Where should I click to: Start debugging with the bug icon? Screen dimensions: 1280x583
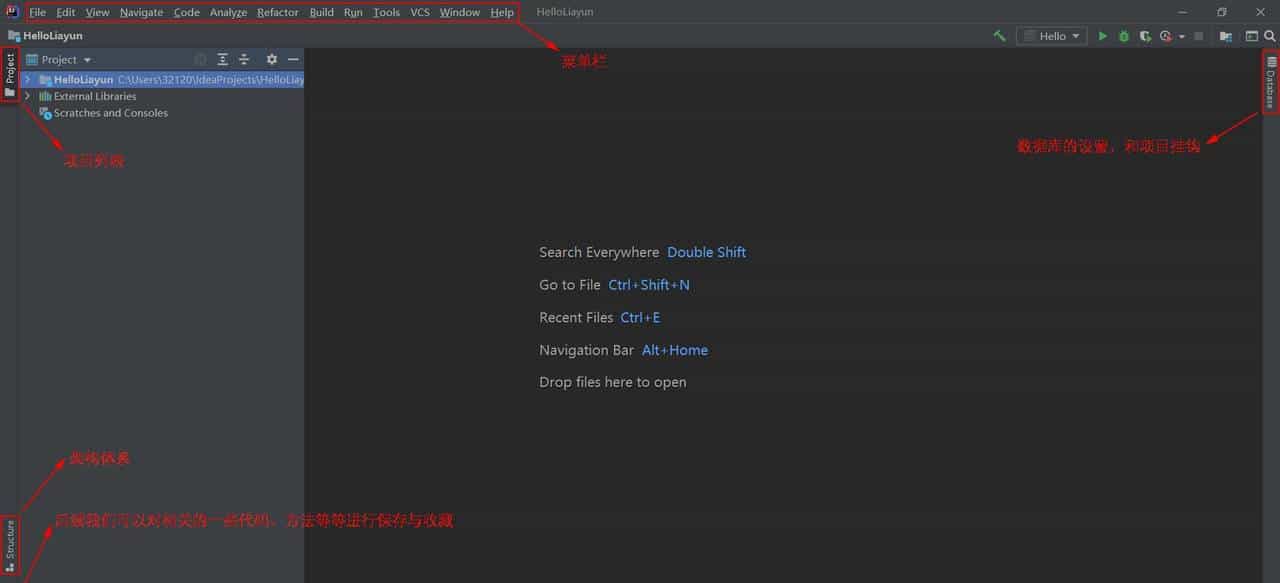[1124, 35]
